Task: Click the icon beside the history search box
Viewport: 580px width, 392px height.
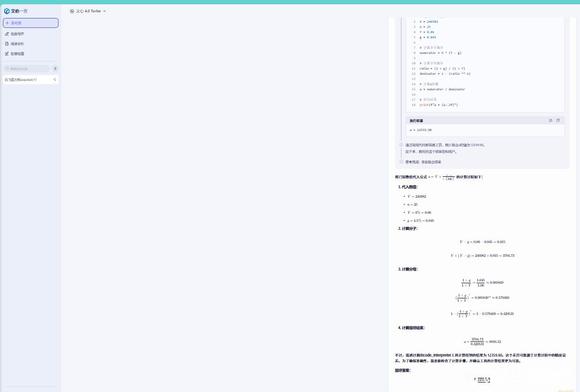Action: pyautogui.click(x=55, y=68)
